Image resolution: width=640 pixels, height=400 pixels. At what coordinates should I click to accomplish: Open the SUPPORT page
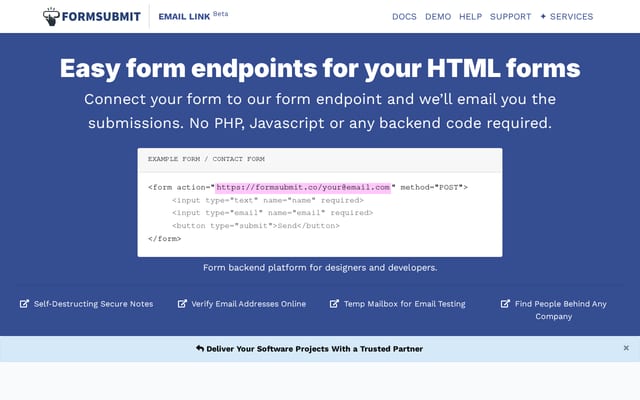[510, 17]
